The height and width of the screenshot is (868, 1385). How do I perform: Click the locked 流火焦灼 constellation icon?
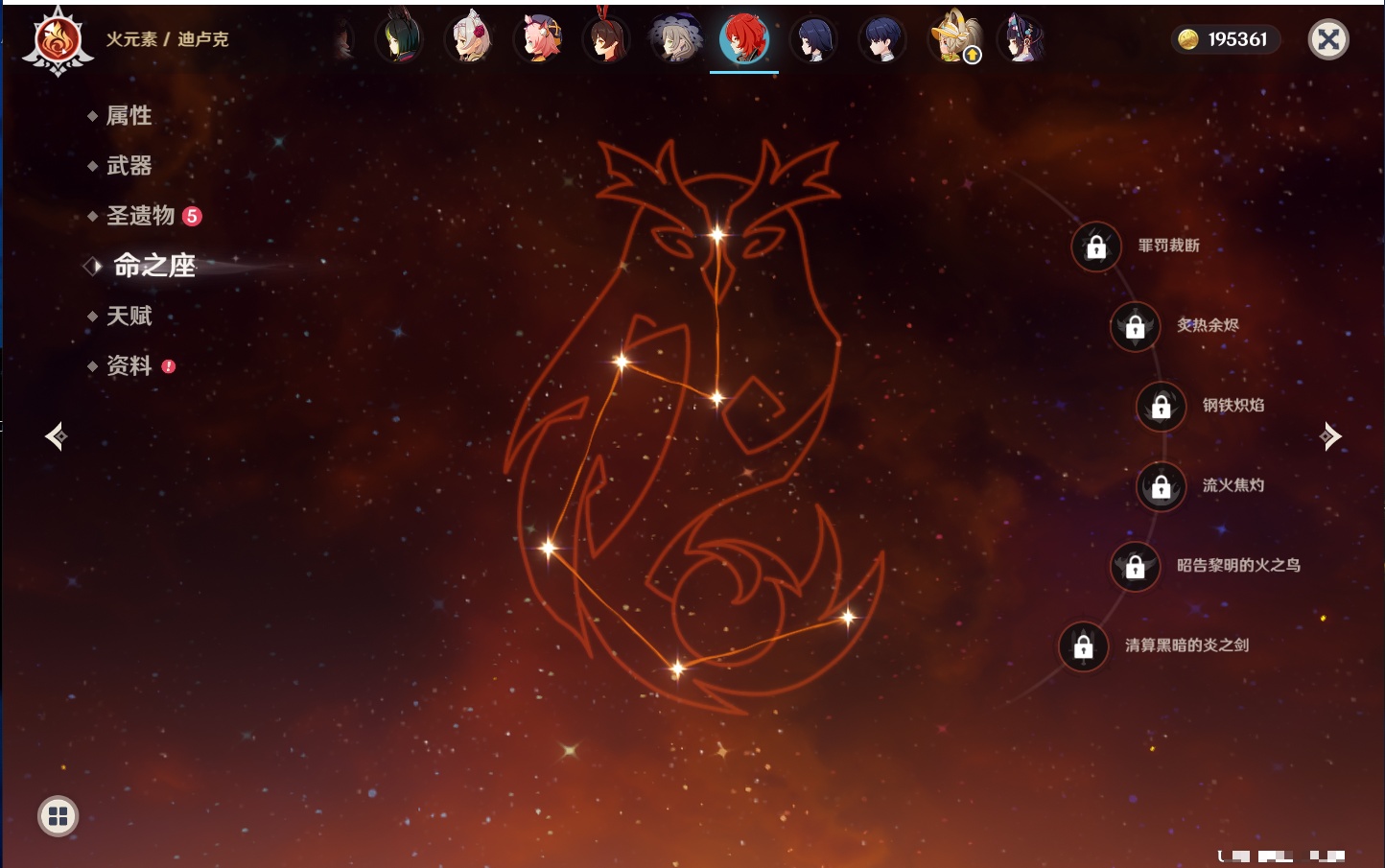click(1162, 486)
